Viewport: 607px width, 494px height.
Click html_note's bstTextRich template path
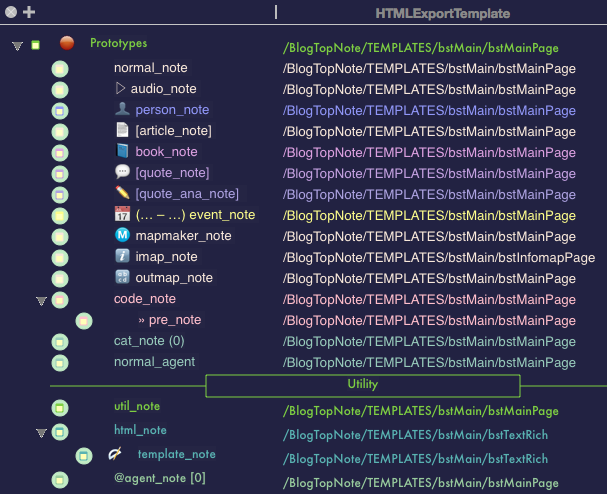click(x=415, y=435)
